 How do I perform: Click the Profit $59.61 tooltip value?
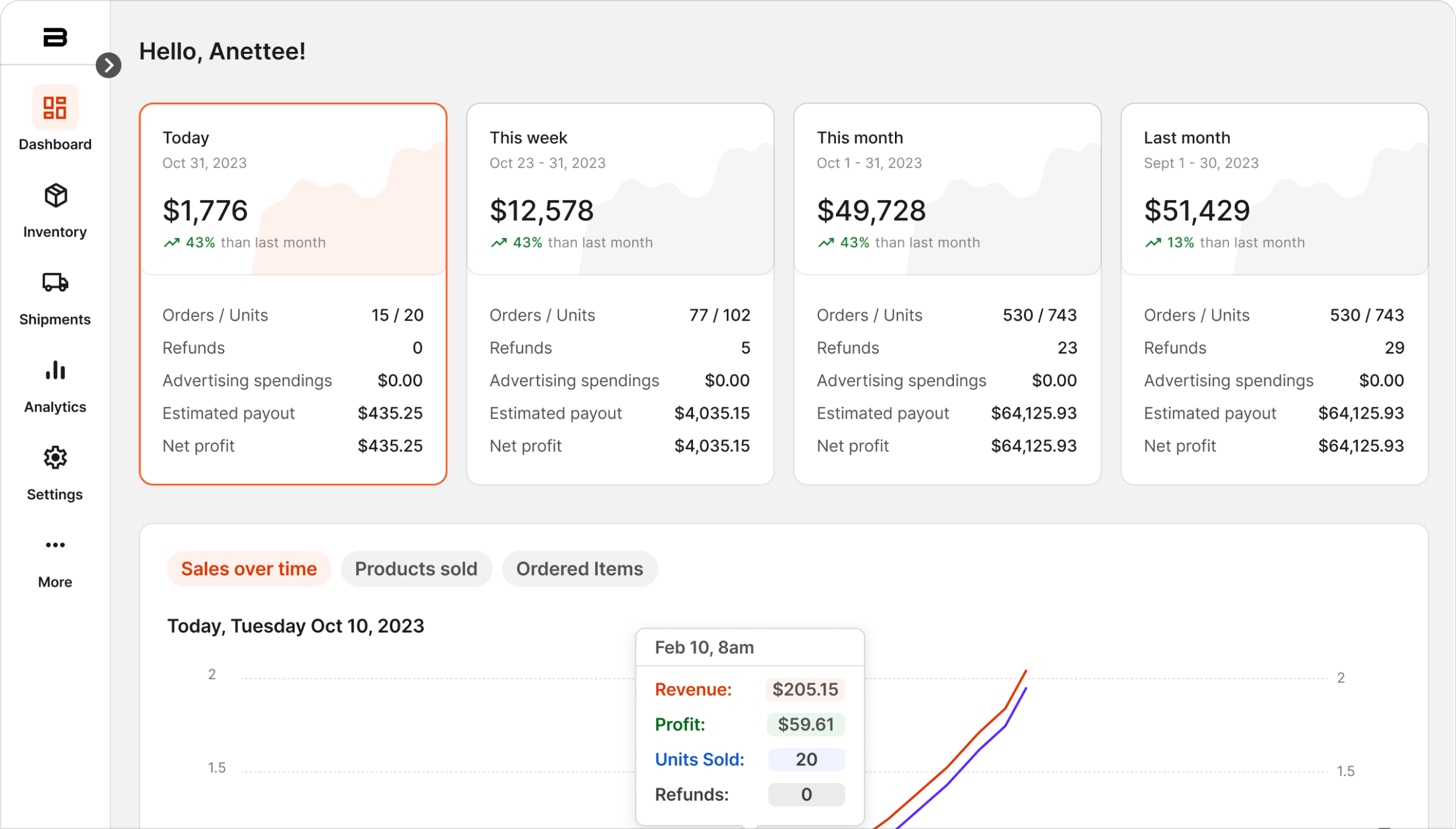(806, 724)
